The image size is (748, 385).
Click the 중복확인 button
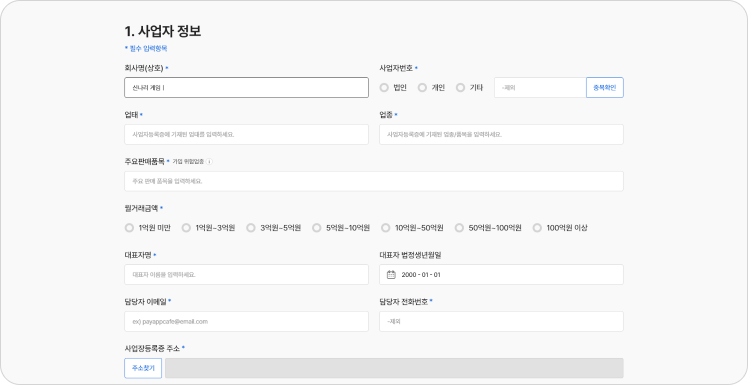(604, 88)
